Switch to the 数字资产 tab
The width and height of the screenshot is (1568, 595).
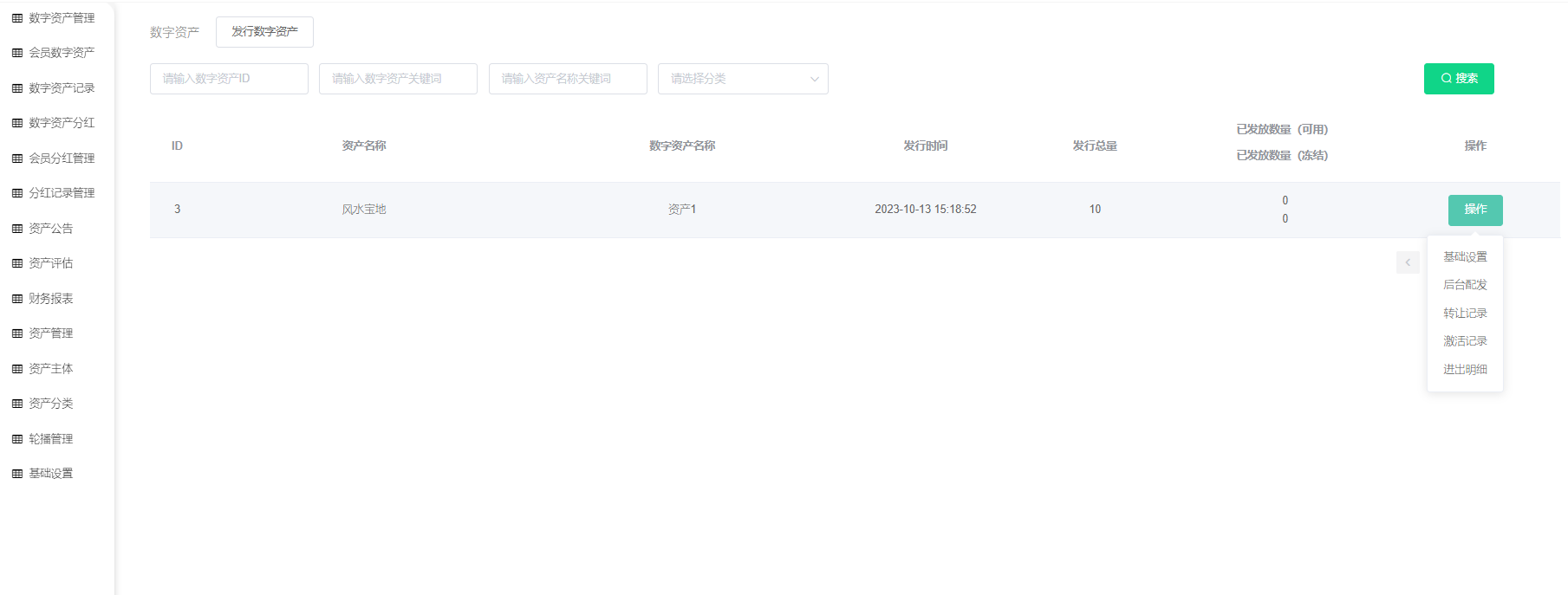click(174, 32)
